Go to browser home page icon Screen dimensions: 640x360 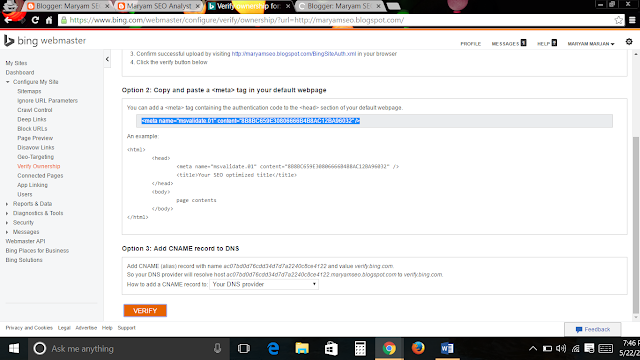[49, 20]
